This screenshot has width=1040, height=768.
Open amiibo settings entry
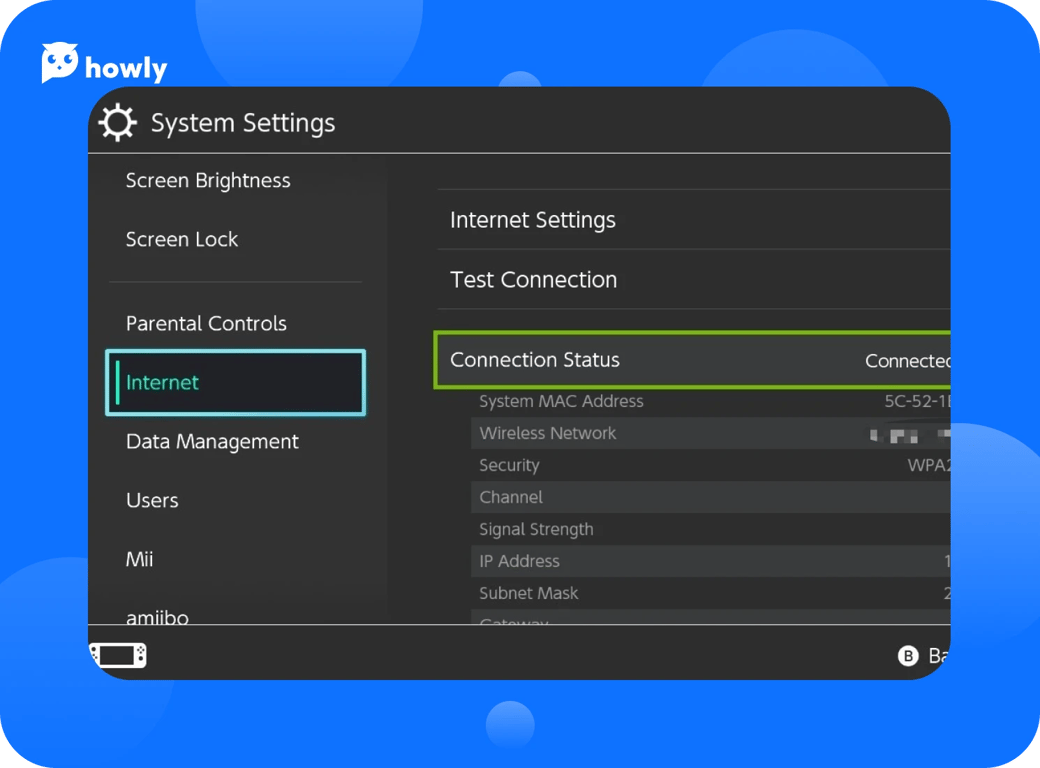click(x=157, y=615)
